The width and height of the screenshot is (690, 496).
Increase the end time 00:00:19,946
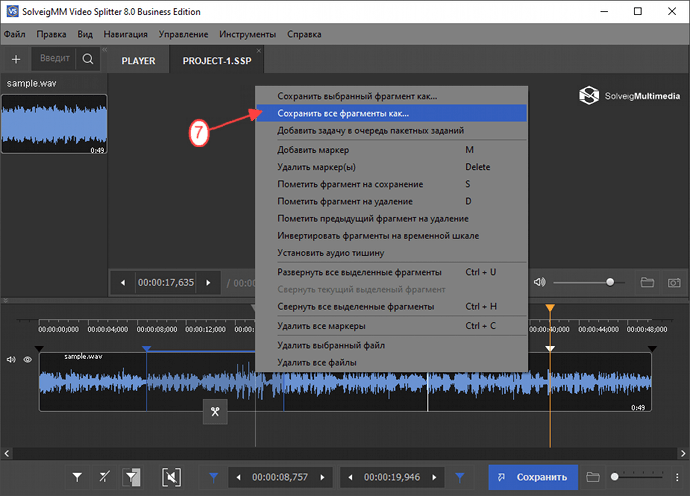point(434,478)
